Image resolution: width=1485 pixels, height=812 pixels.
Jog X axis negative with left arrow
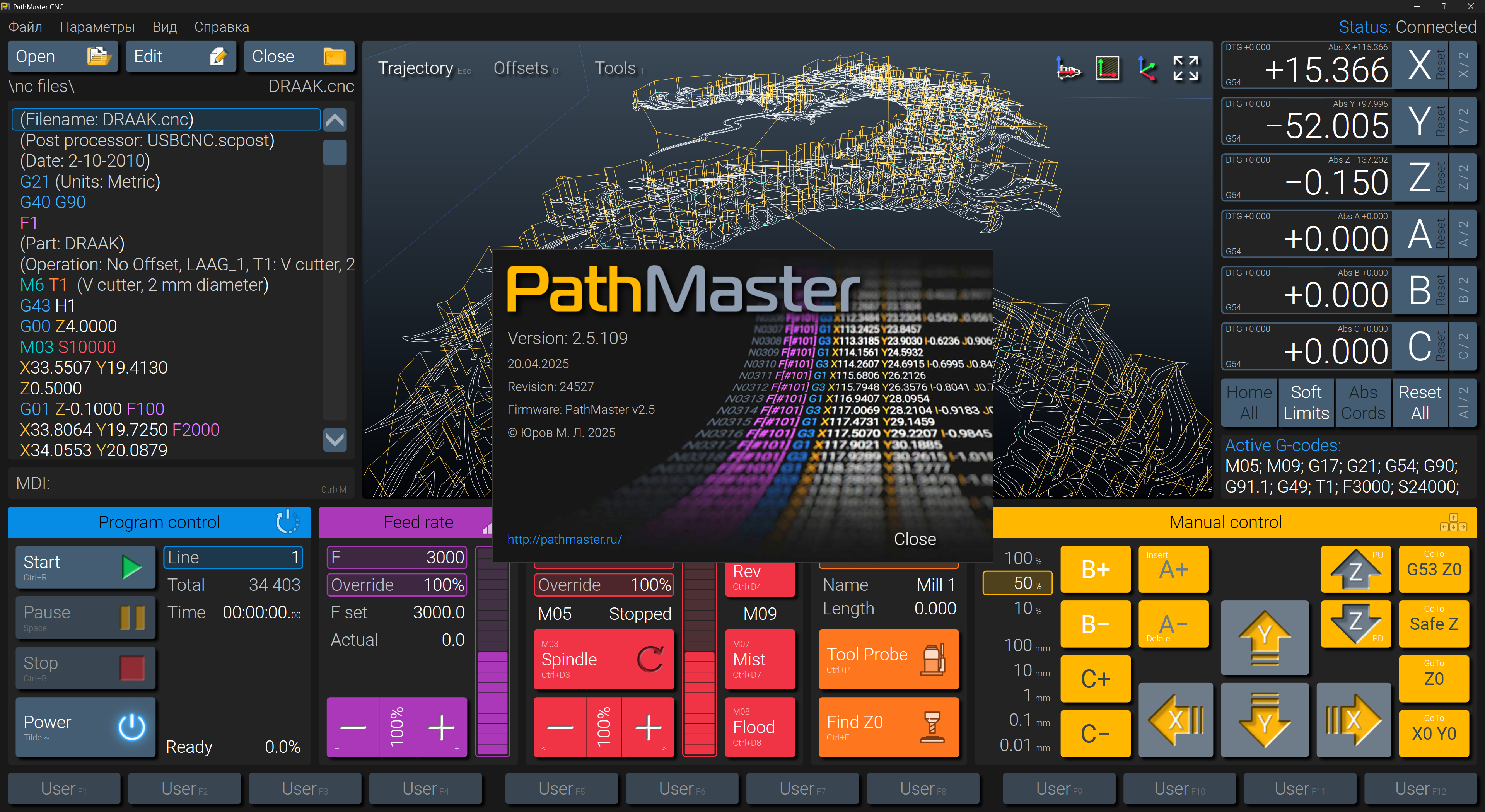(1176, 720)
